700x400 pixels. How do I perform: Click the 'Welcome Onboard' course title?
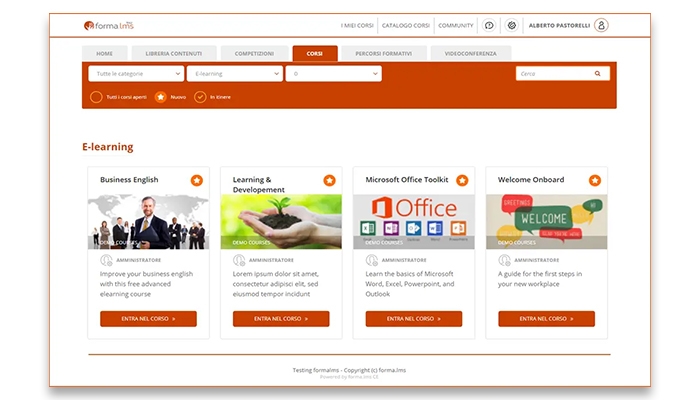click(531, 179)
